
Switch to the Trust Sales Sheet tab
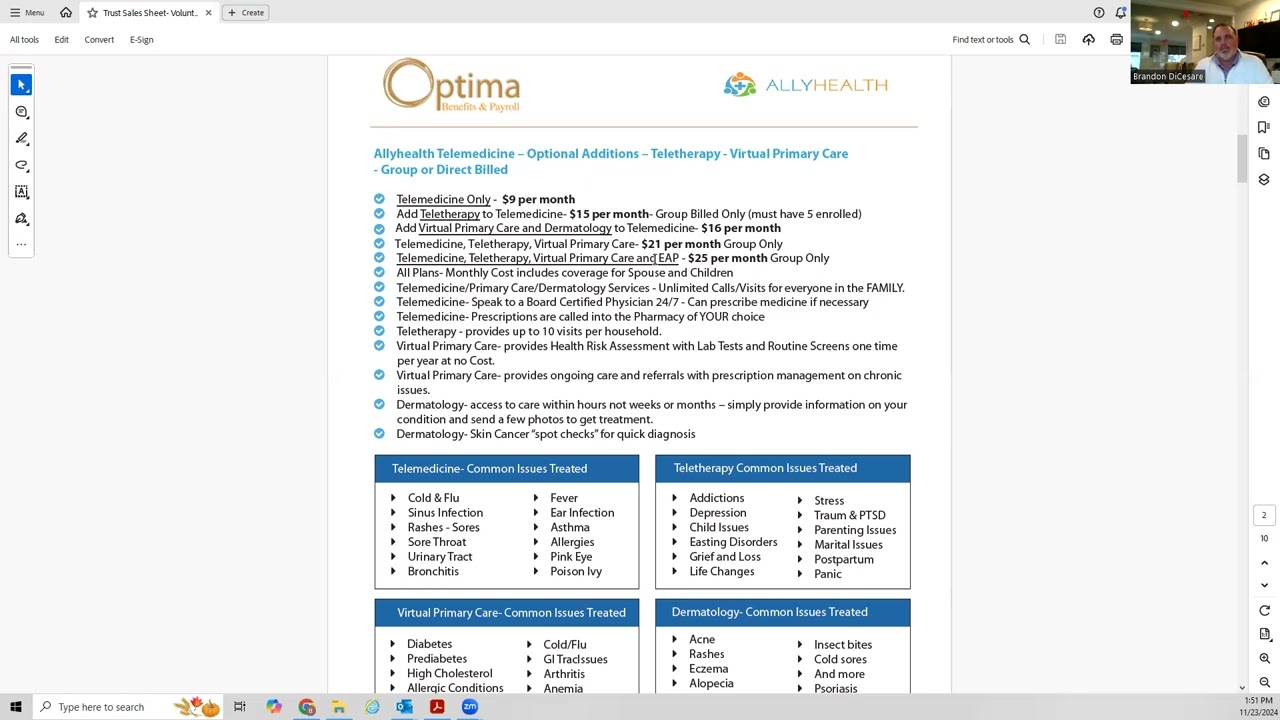[149, 13]
